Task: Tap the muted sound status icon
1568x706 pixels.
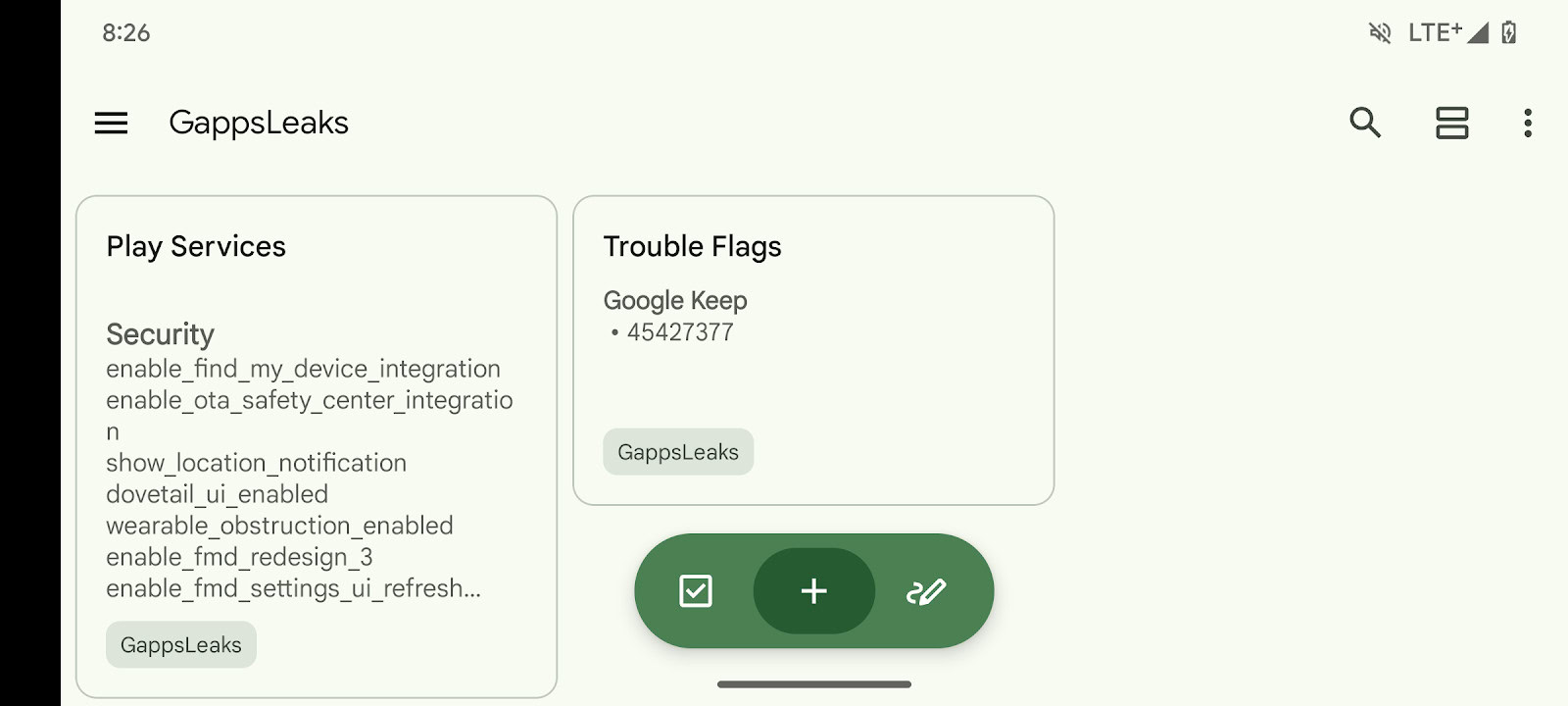Action: coord(1380,33)
